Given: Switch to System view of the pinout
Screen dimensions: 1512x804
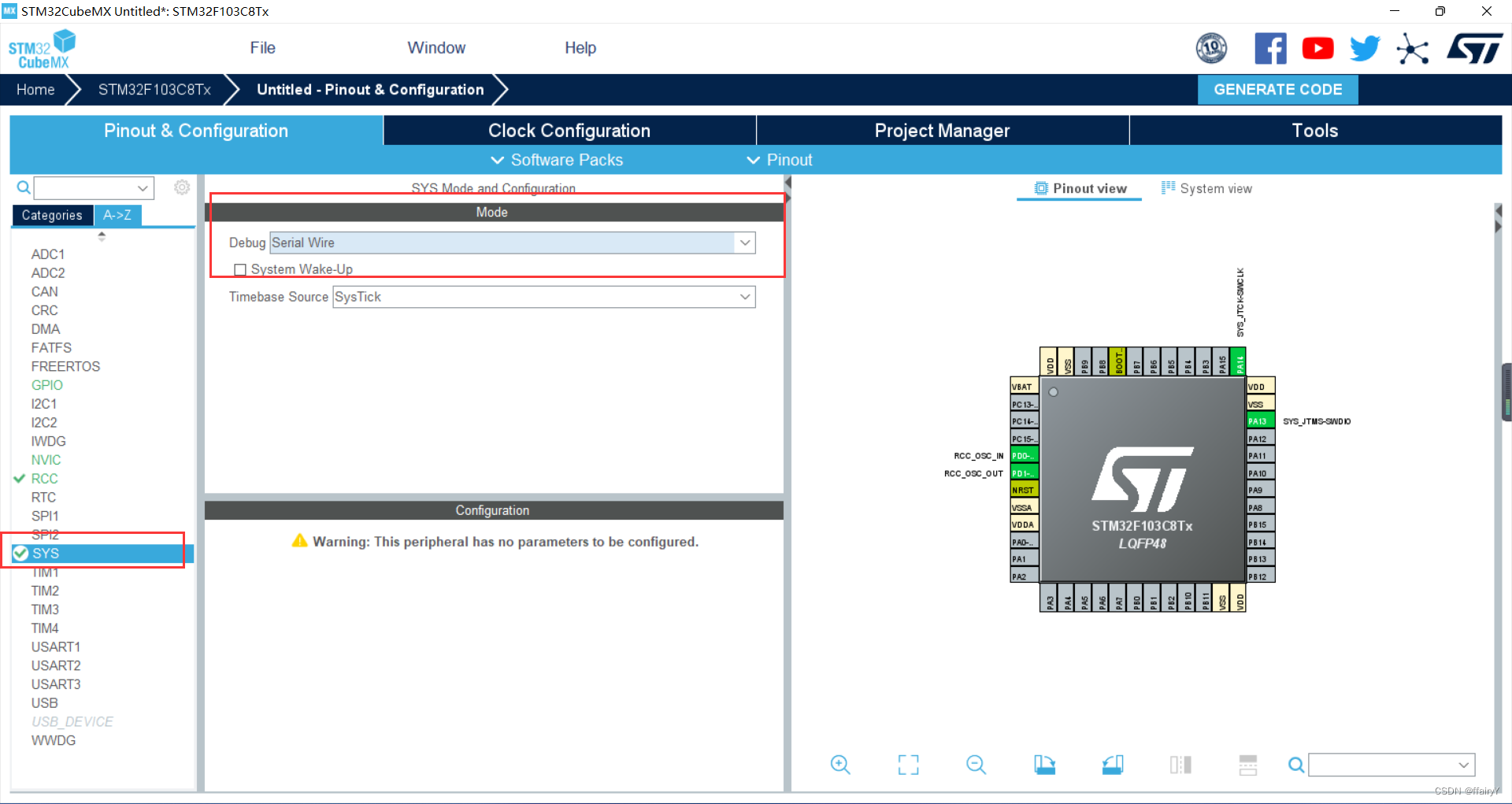Looking at the screenshot, I should pos(1207,188).
